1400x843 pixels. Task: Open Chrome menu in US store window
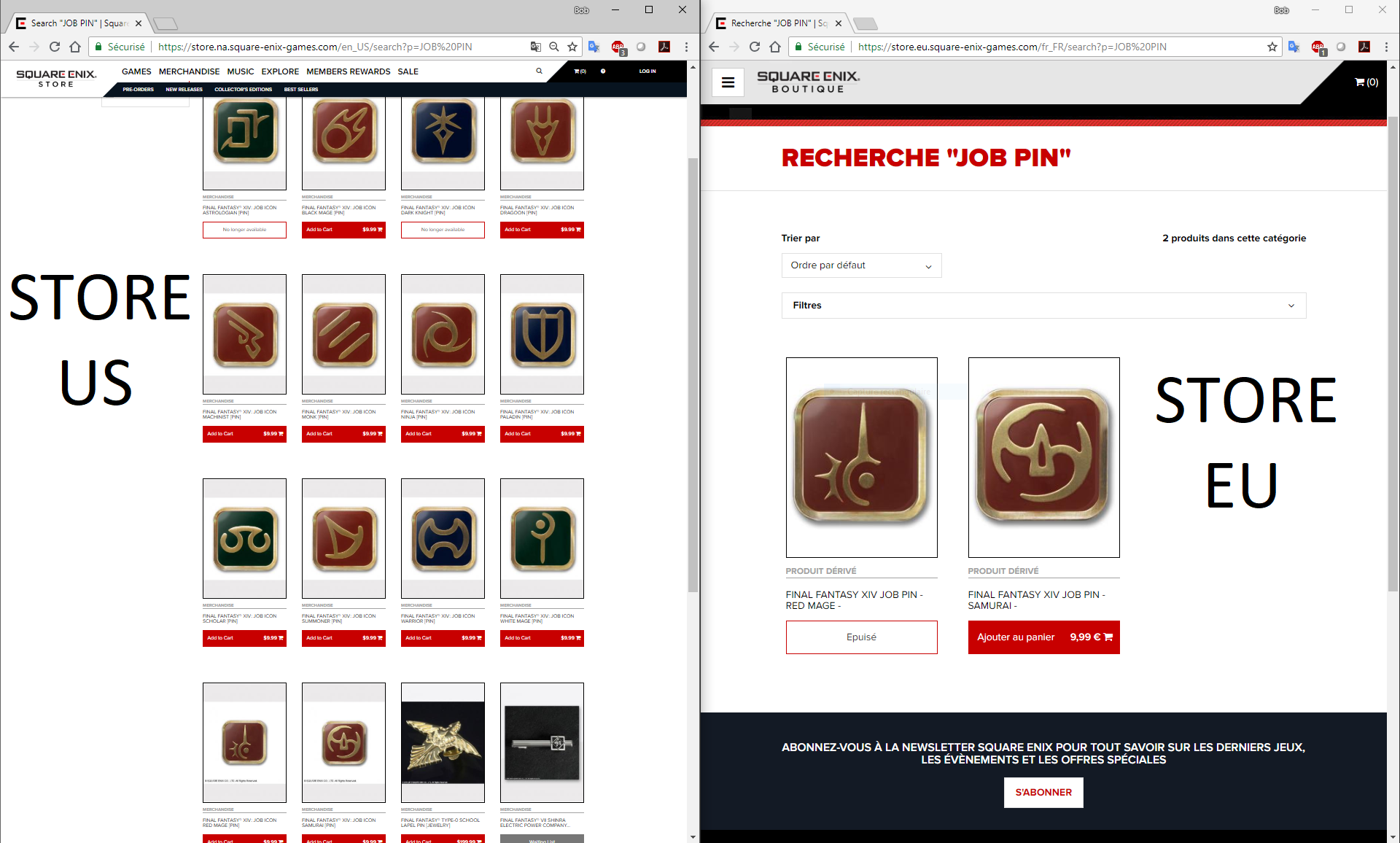pyautogui.click(x=686, y=47)
